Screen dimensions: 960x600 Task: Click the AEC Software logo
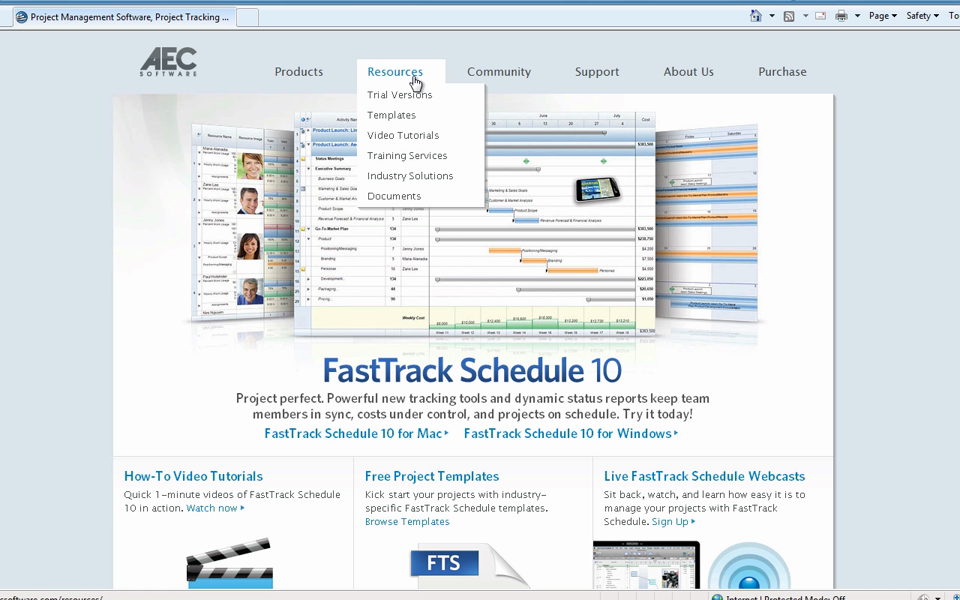[x=168, y=62]
